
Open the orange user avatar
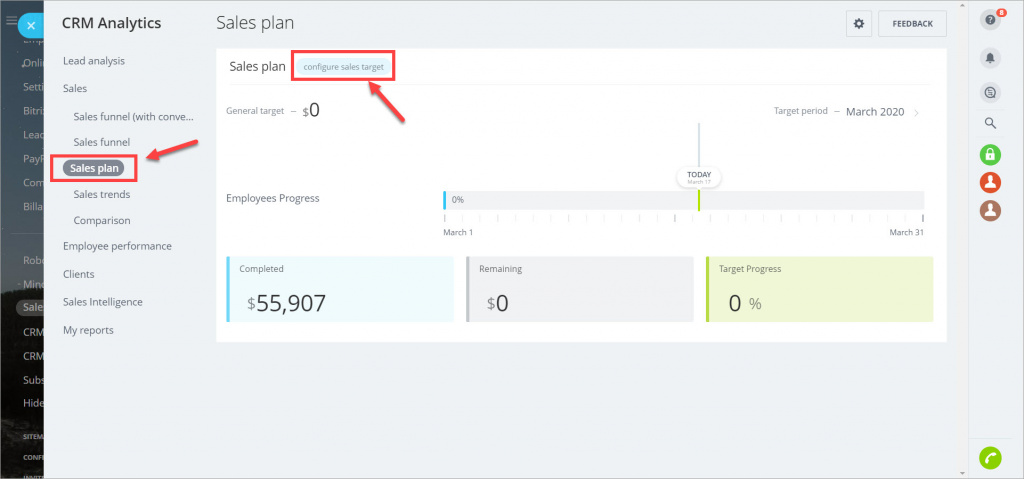pyautogui.click(x=991, y=182)
